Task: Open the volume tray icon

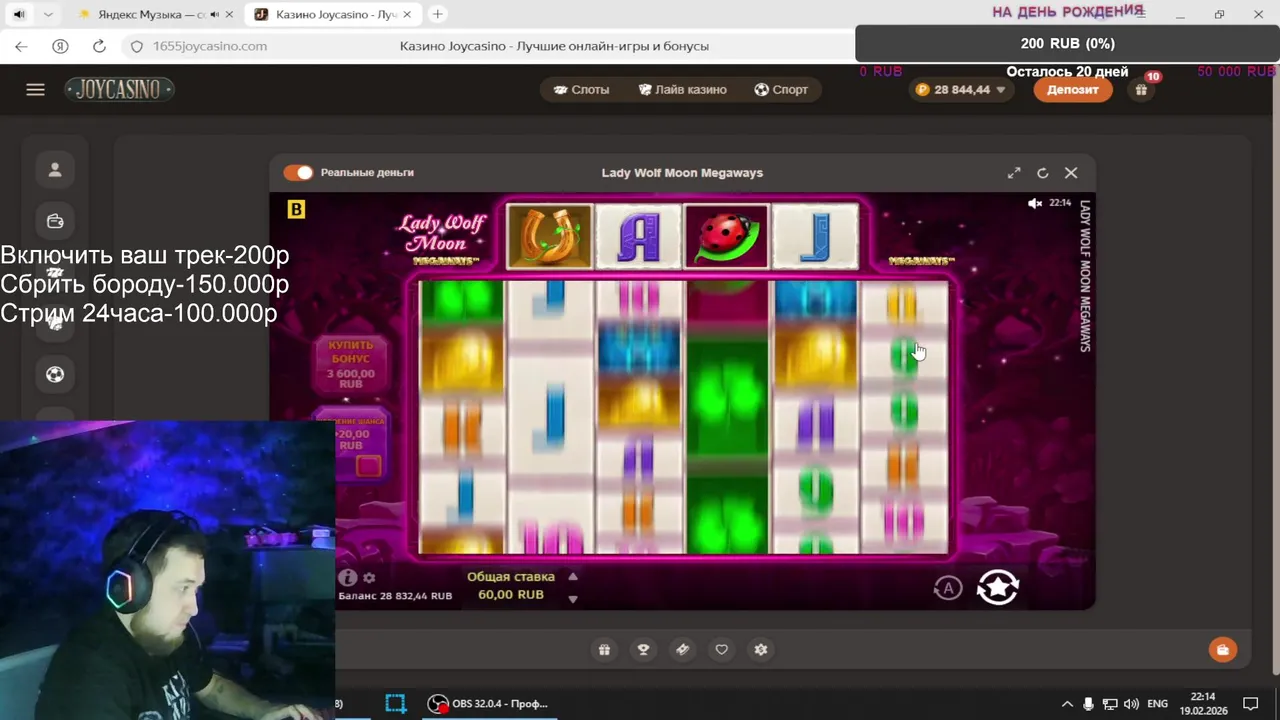Action: pyautogui.click(x=1131, y=704)
